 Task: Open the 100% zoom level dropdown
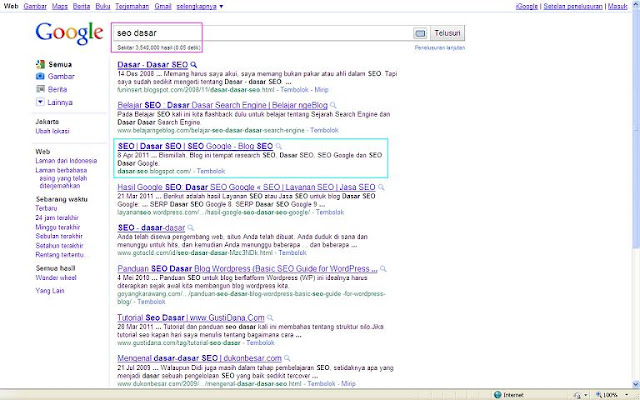coord(627,395)
